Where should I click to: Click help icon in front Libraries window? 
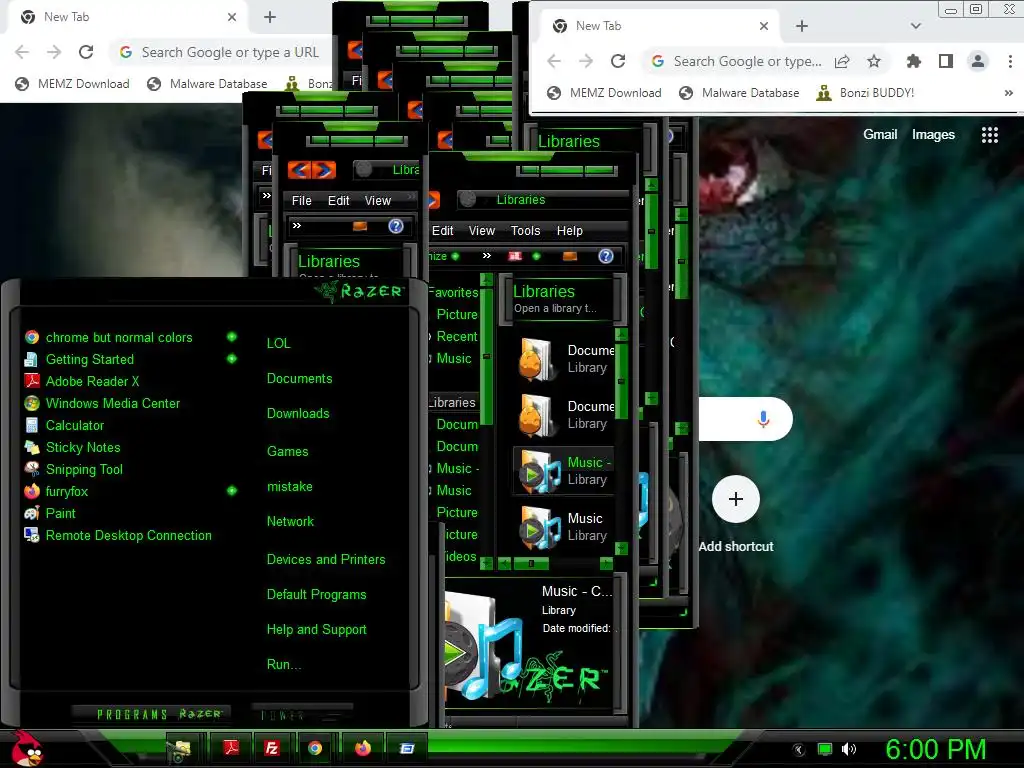click(605, 256)
